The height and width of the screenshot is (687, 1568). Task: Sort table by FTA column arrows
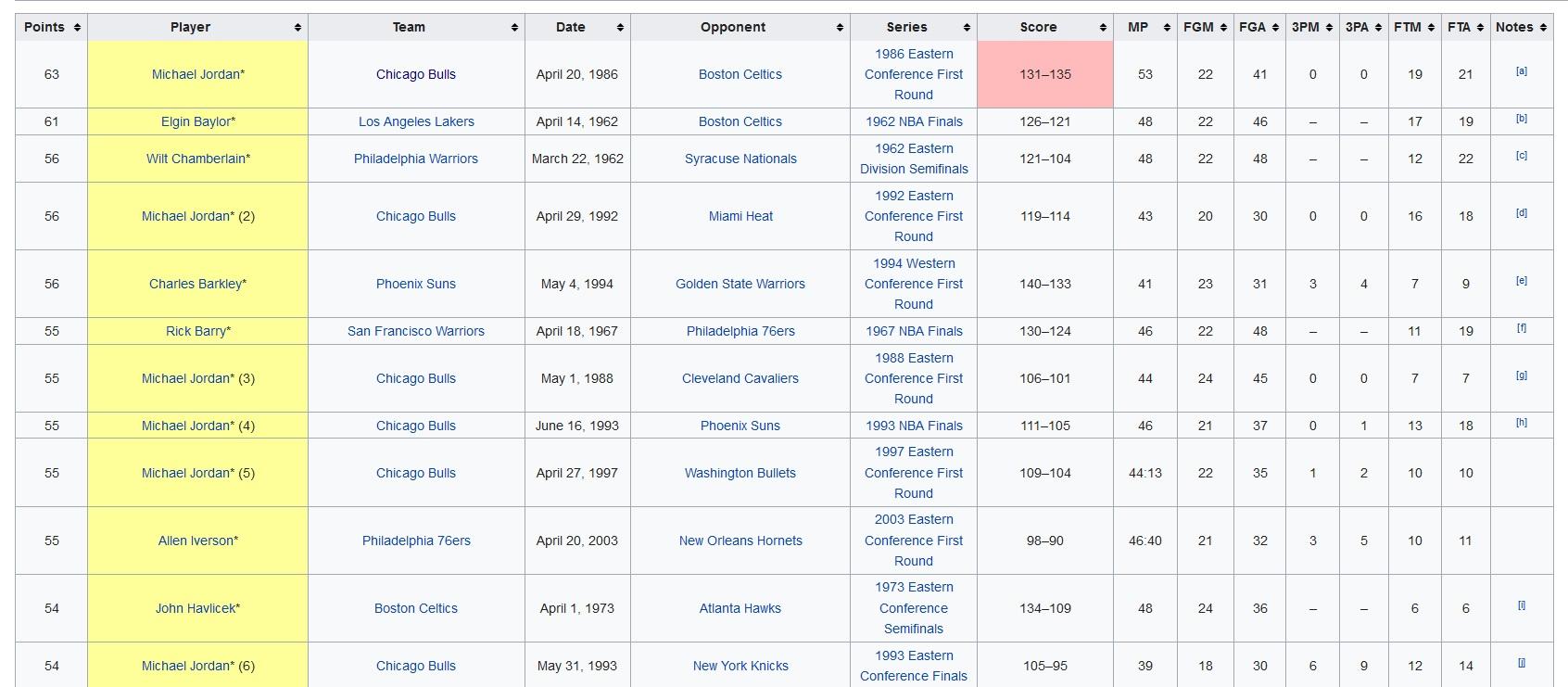coord(1480,28)
